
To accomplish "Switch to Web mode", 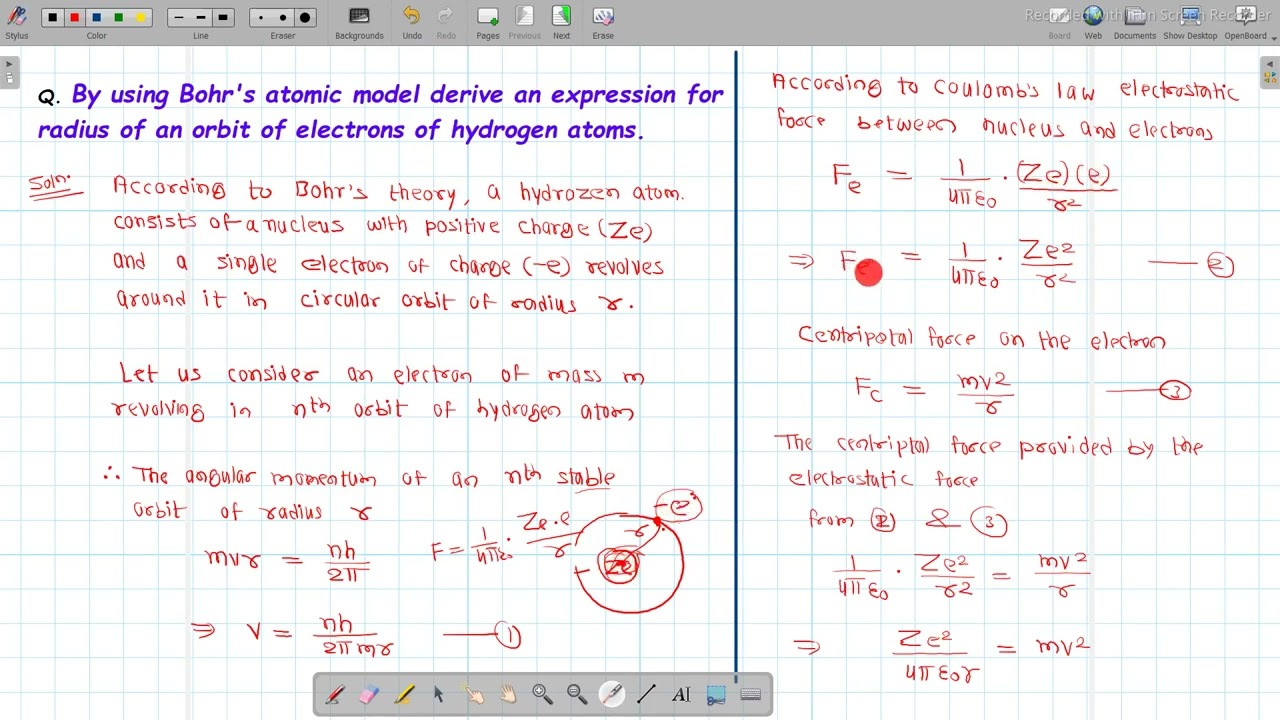I will point(1093,21).
